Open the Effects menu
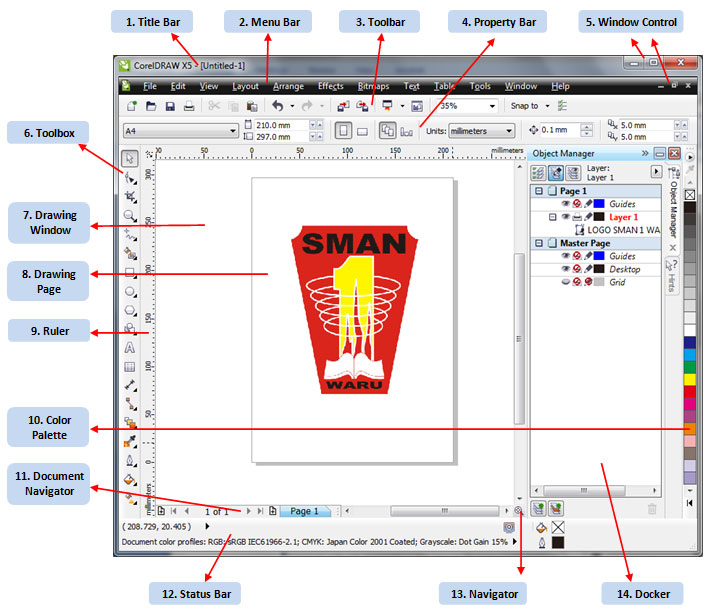The width and height of the screenshot is (711, 616). click(331, 86)
